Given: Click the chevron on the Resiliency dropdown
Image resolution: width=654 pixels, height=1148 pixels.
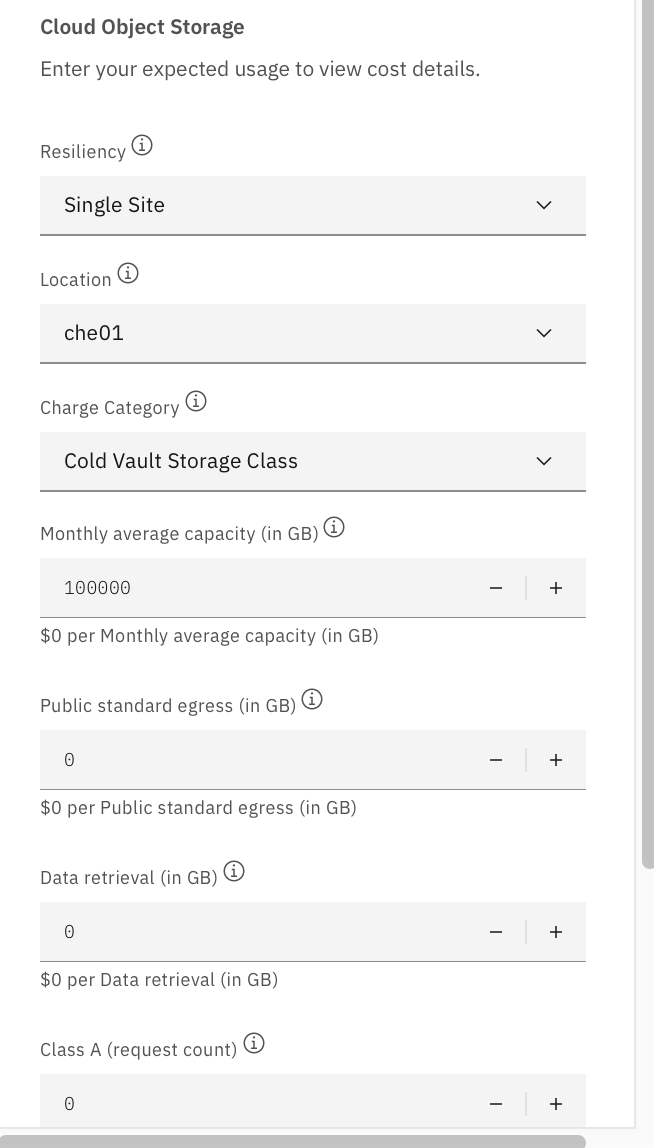Looking at the screenshot, I should (x=543, y=205).
